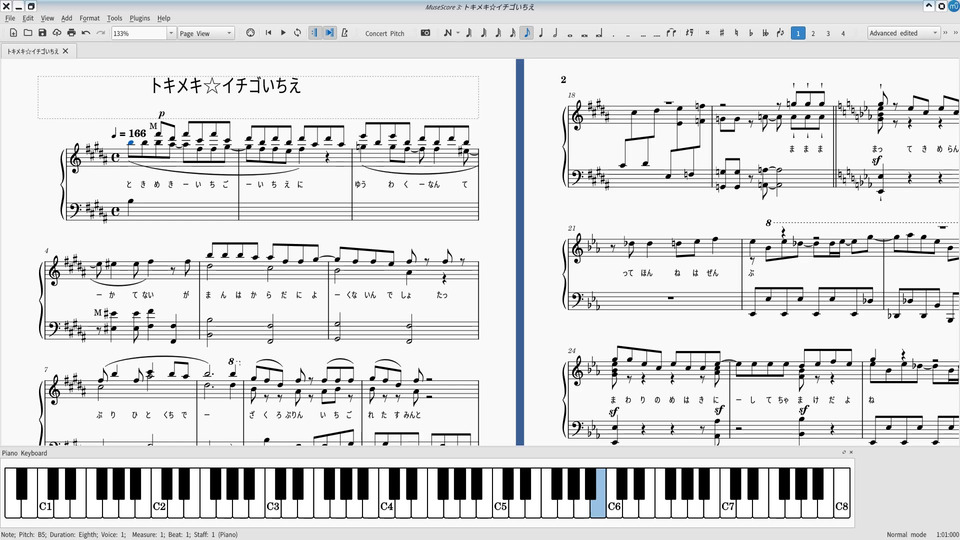Expand the last toolbar overflow chevron
The height and width of the screenshot is (540, 960).
956,33
